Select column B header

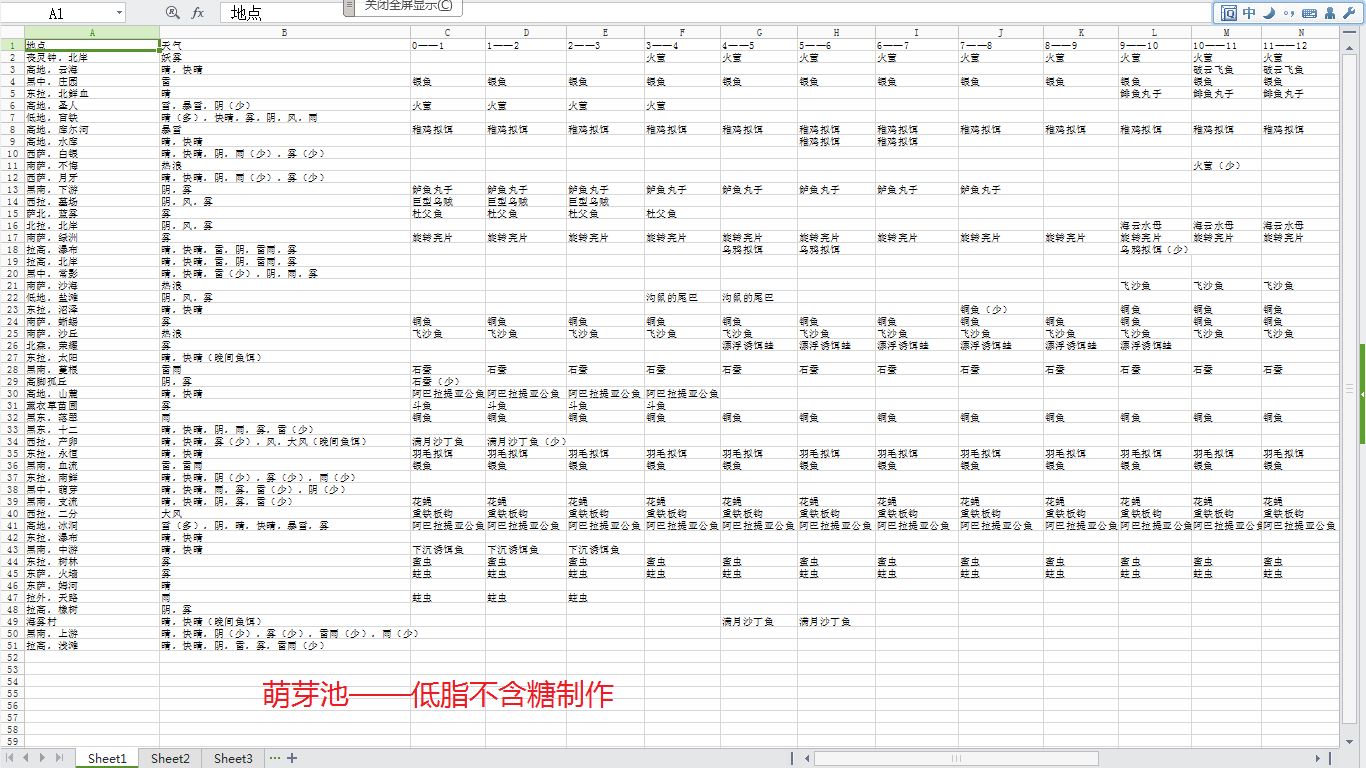coord(284,33)
